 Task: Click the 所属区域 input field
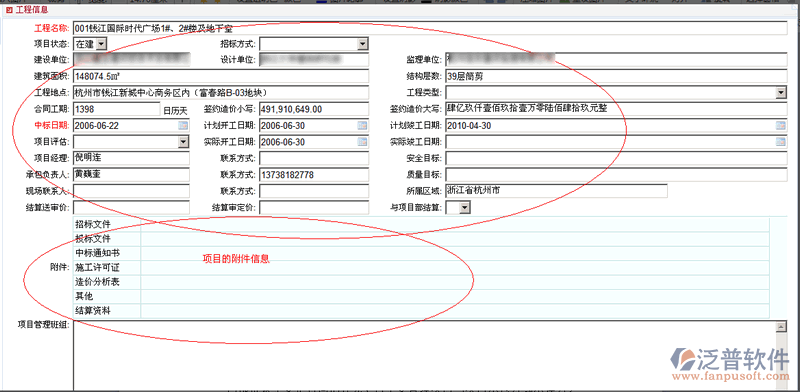tap(556, 191)
